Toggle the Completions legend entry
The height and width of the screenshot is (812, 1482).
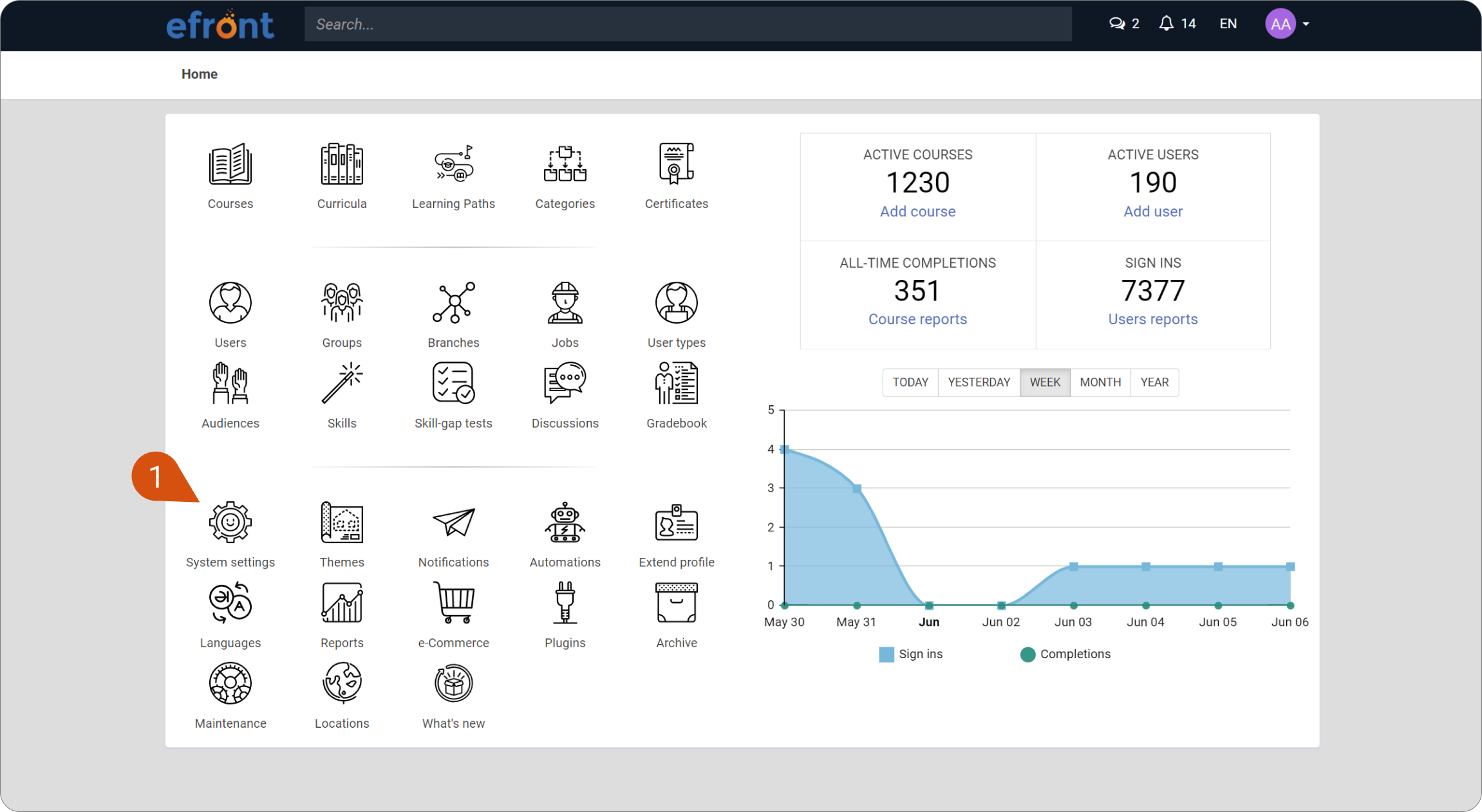tap(1065, 654)
